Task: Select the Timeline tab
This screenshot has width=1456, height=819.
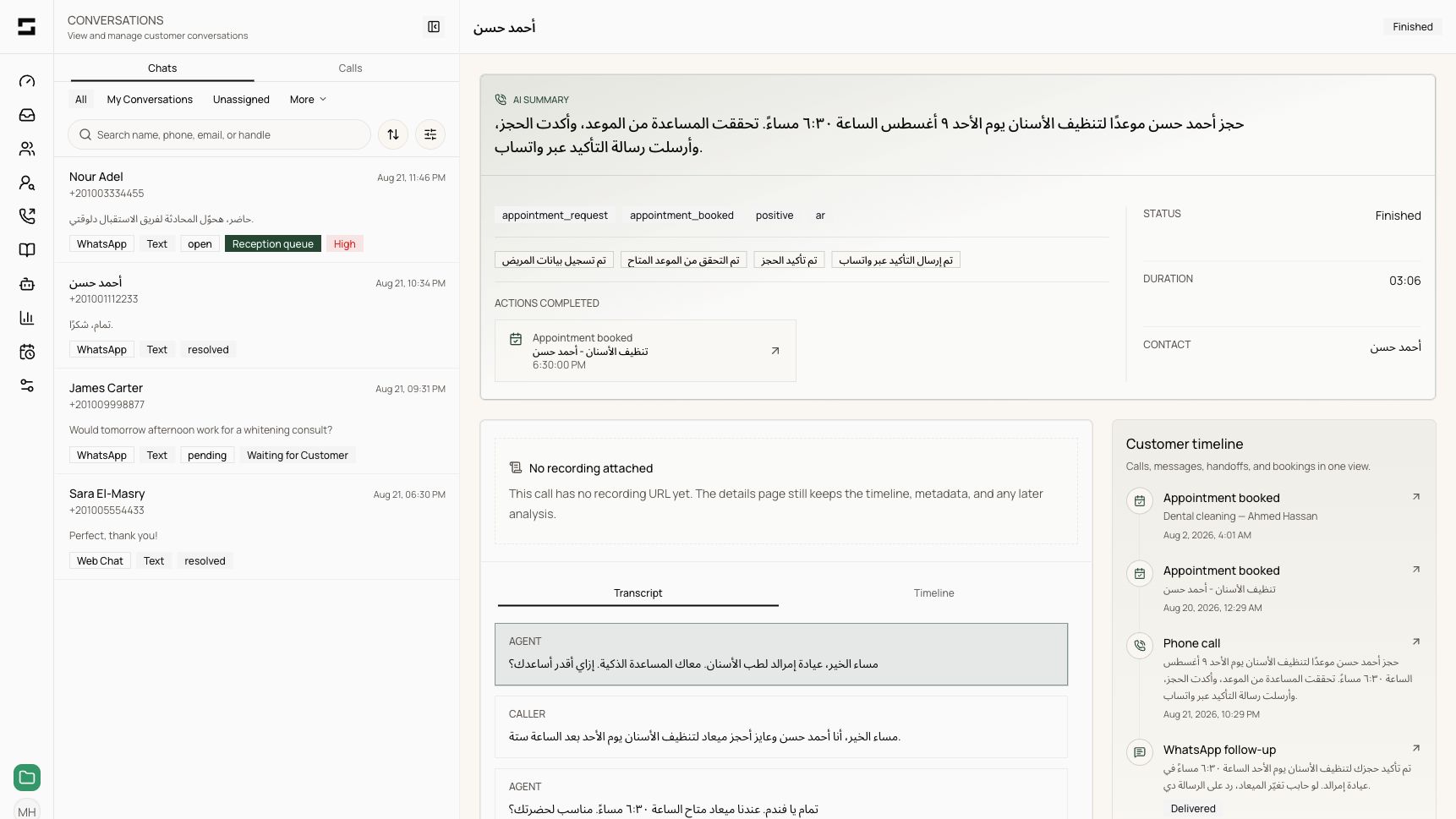Action: (x=934, y=593)
